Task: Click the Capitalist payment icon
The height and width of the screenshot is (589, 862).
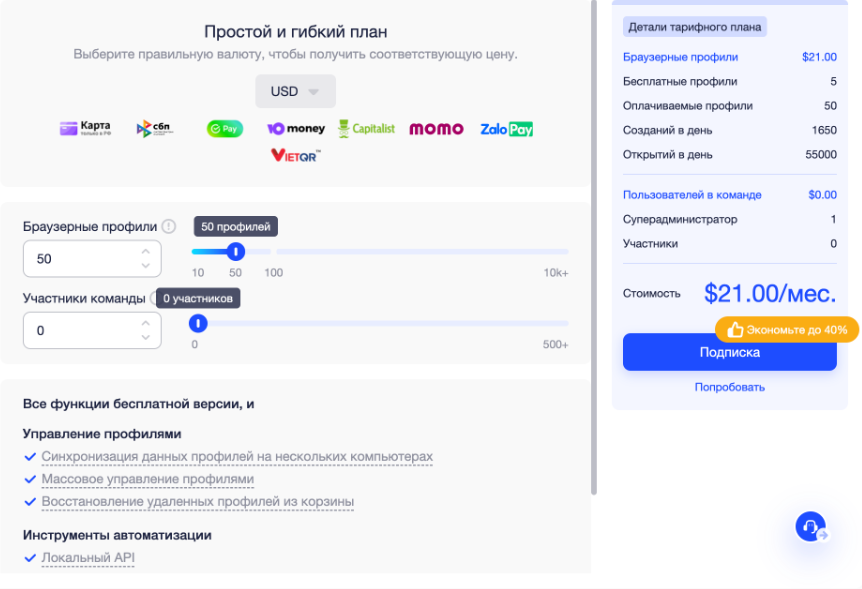Action: point(366,128)
